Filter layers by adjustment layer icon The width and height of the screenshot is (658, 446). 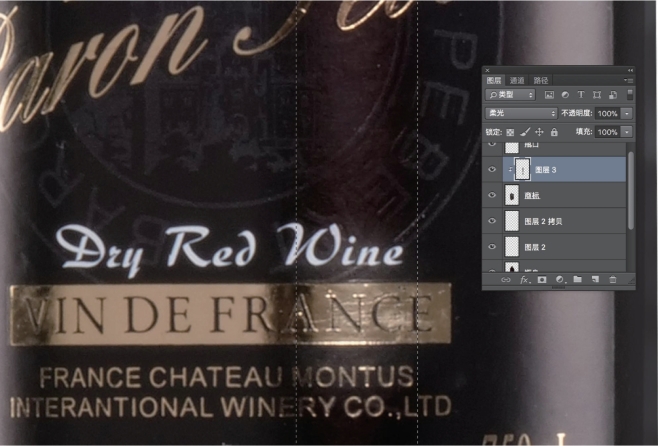pyautogui.click(x=565, y=95)
